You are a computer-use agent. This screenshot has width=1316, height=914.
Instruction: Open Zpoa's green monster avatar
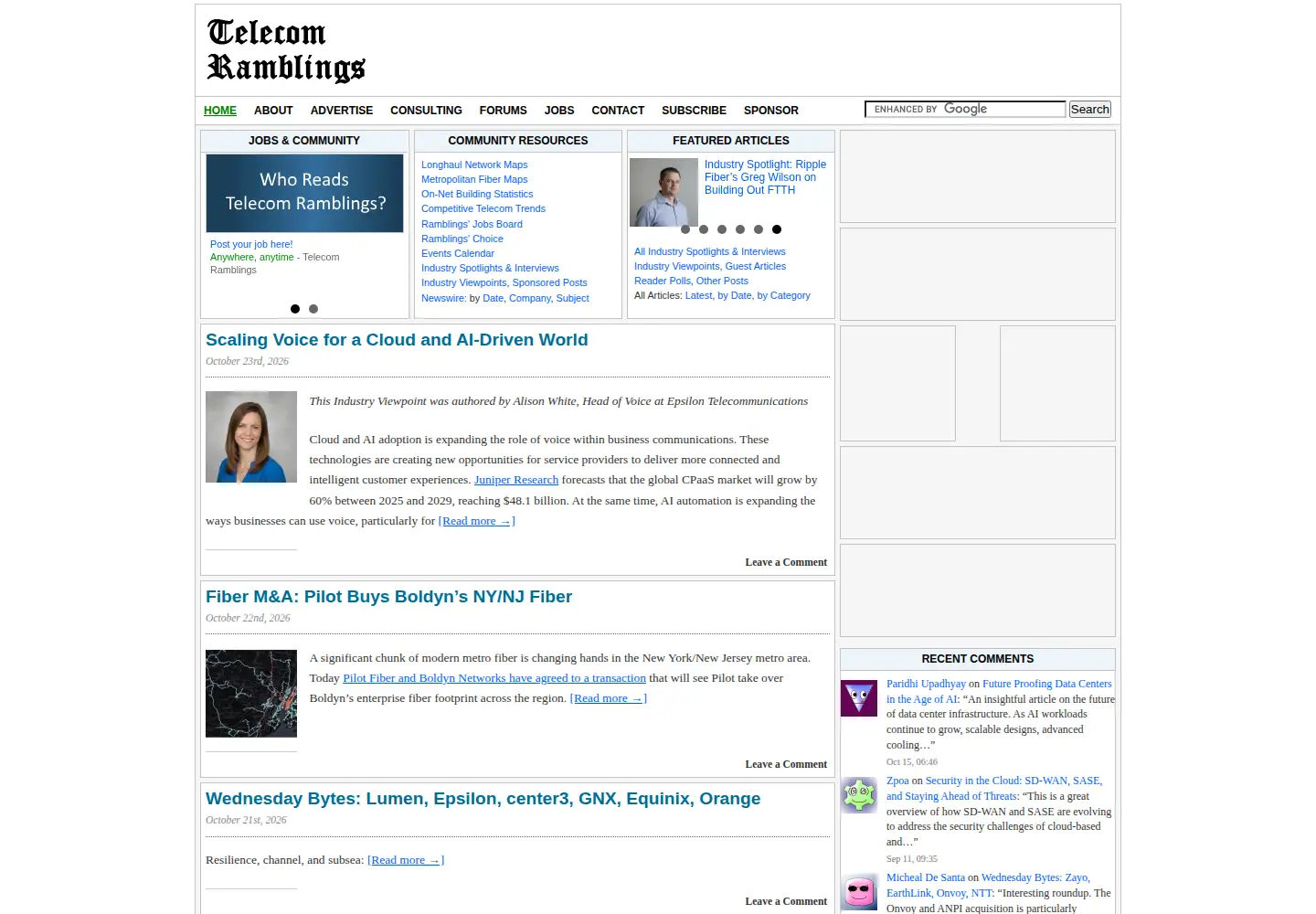859,795
